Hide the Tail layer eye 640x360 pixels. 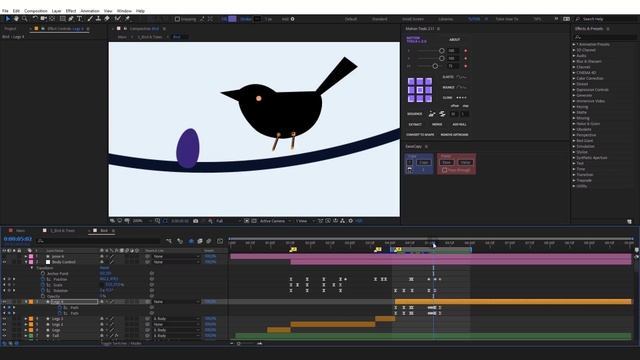4,336
